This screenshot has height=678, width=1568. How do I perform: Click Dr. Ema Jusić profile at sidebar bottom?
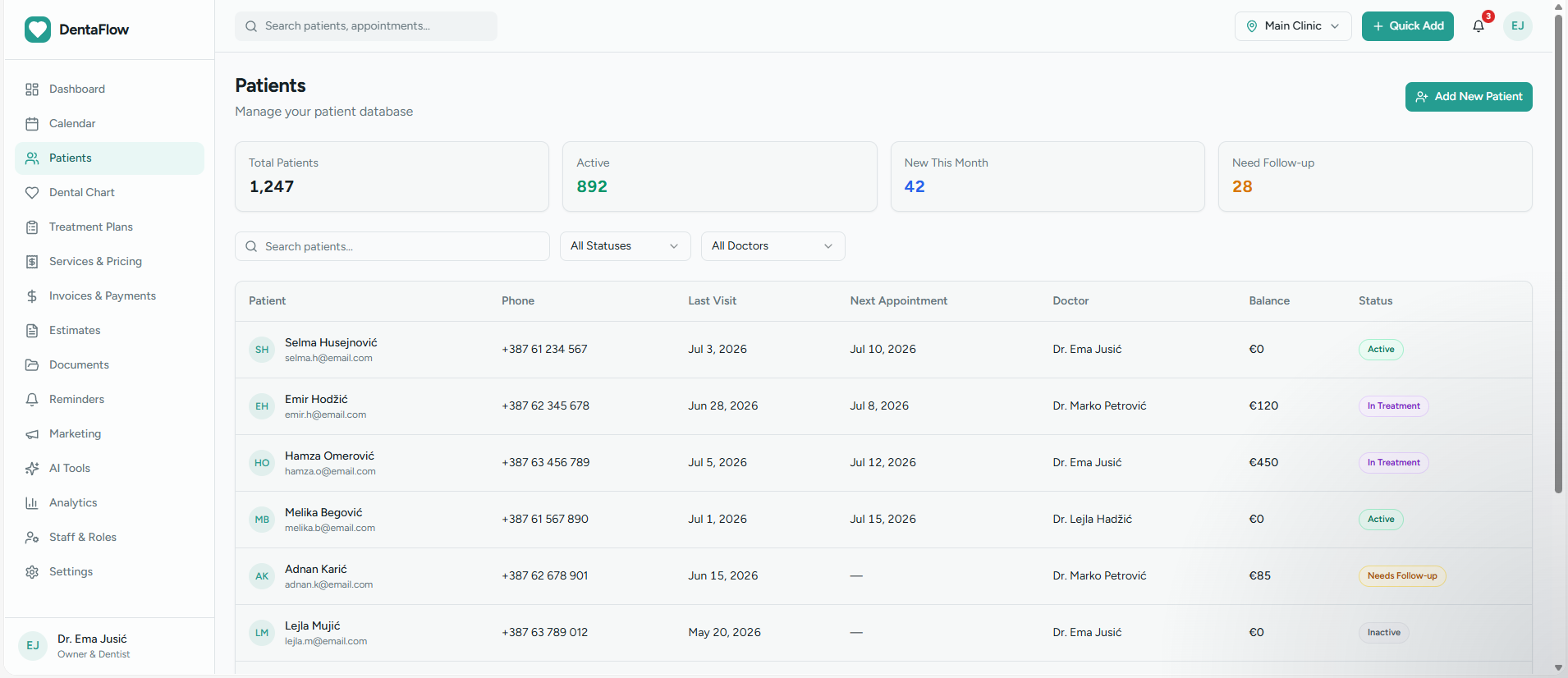[x=109, y=647]
